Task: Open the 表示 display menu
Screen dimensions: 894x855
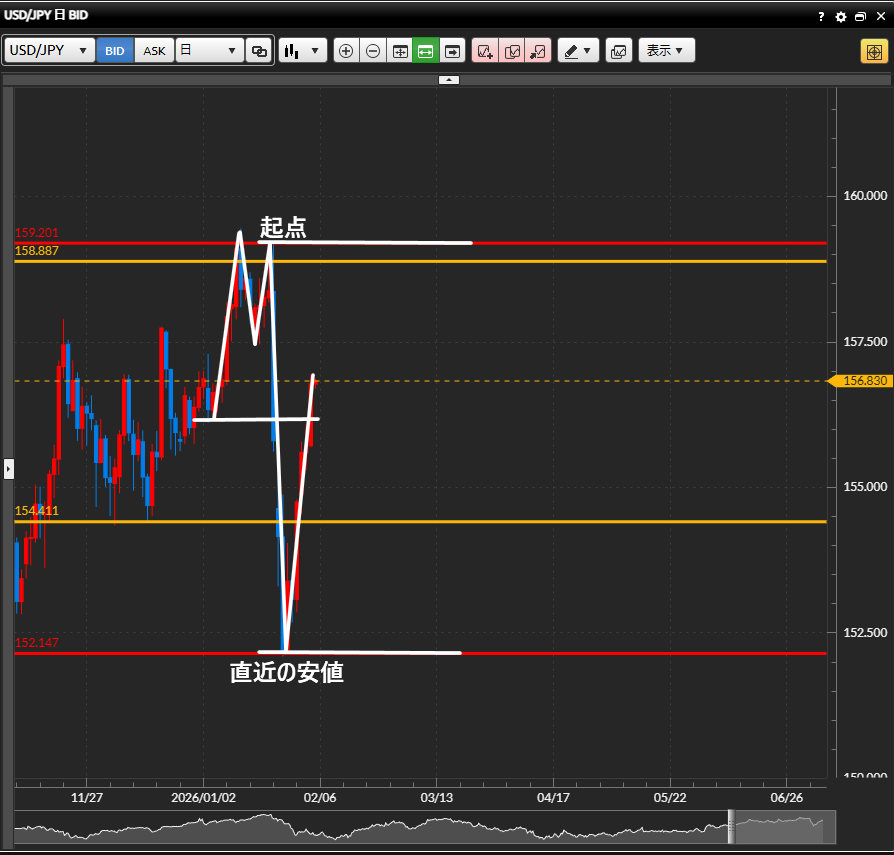Action: pyautogui.click(x=666, y=51)
